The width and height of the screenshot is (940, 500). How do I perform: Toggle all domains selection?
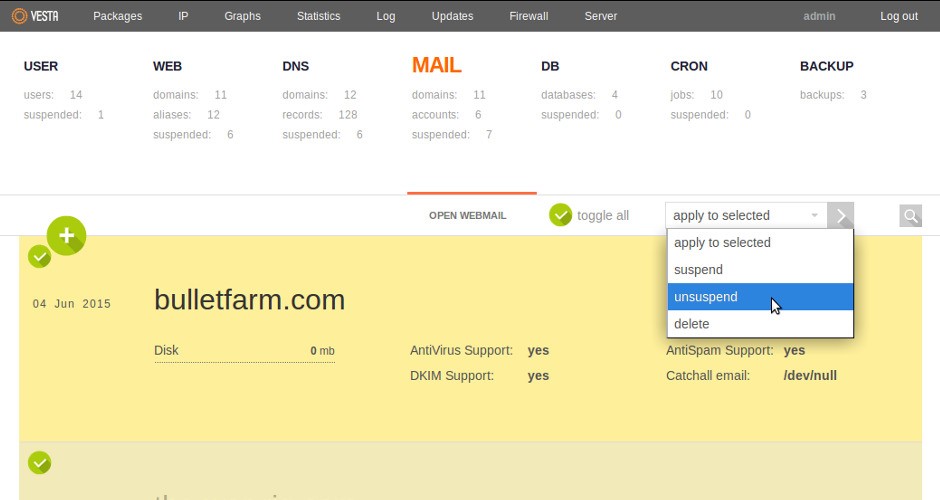(x=589, y=215)
